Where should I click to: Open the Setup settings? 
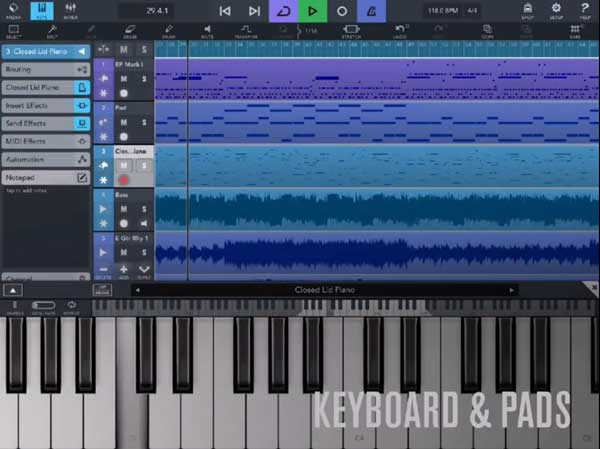555,11
